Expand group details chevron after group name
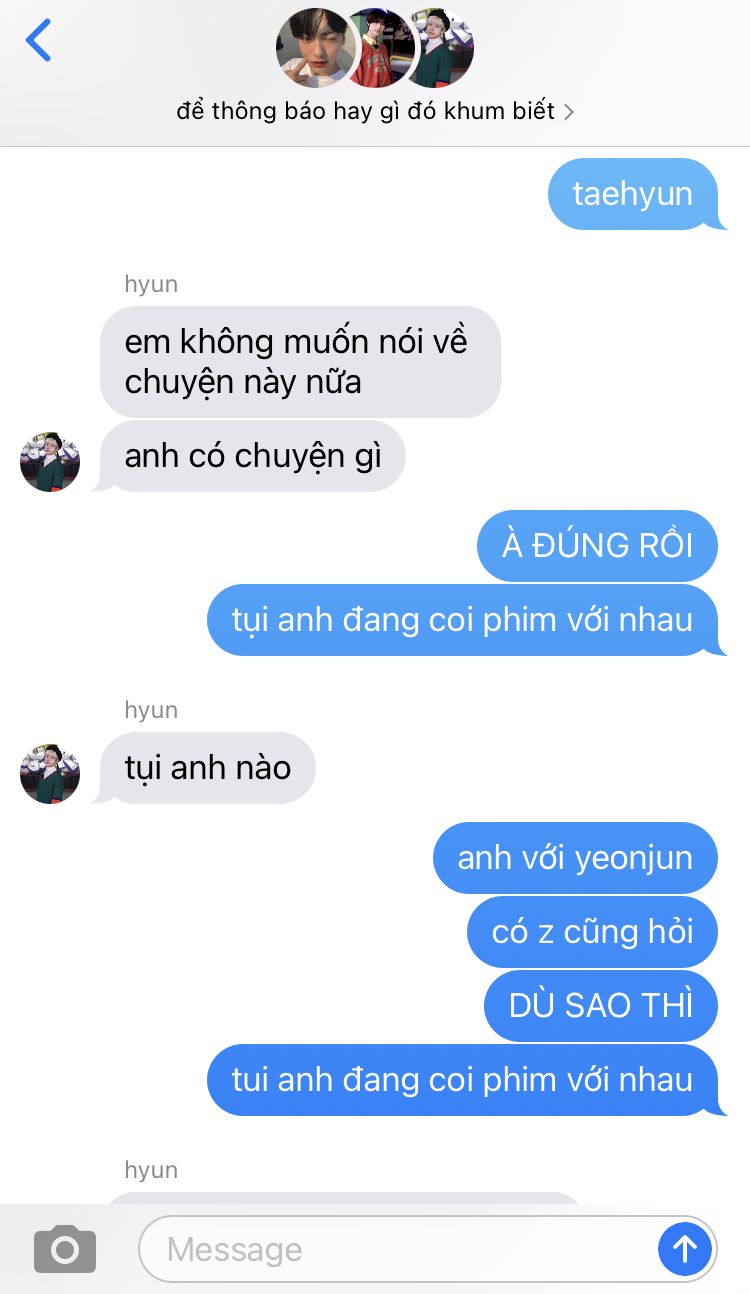The width and height of the screenshot is (750, 1294). (x=569, y=112)
